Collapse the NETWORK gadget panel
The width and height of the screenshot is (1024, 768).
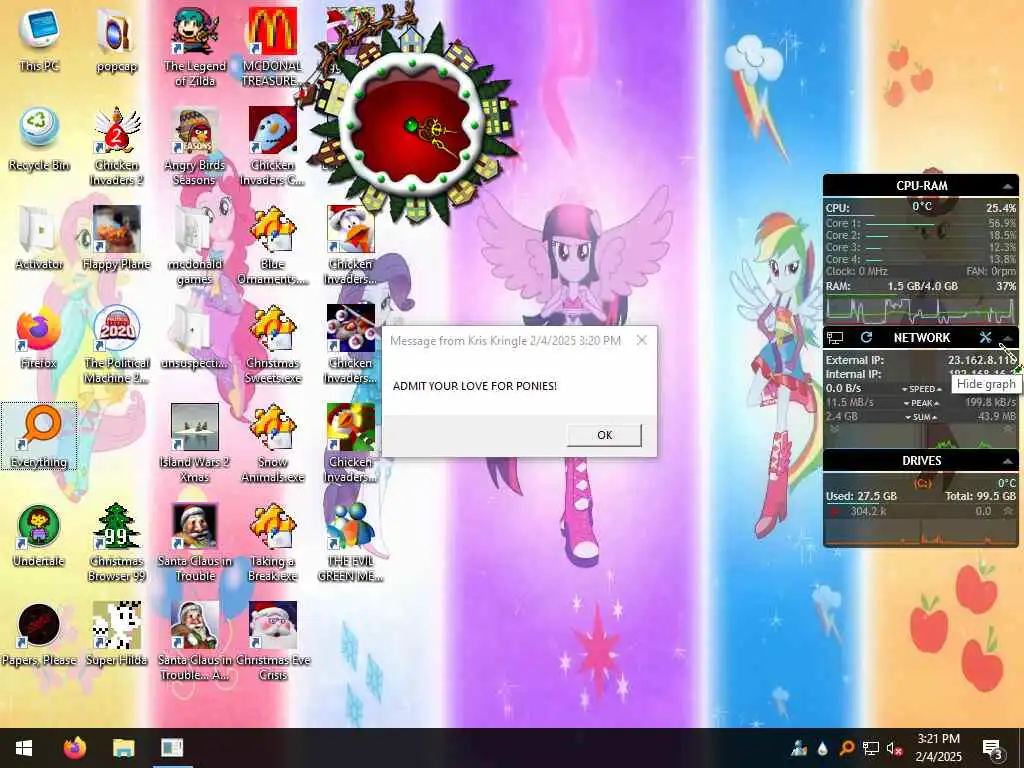pyautogui.click(x=1008, y=338)
